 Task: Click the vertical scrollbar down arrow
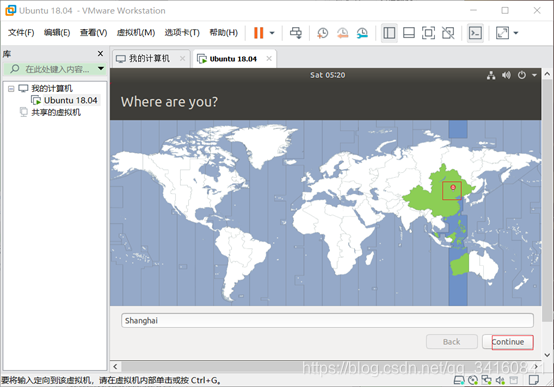click(x=547, y=355)
